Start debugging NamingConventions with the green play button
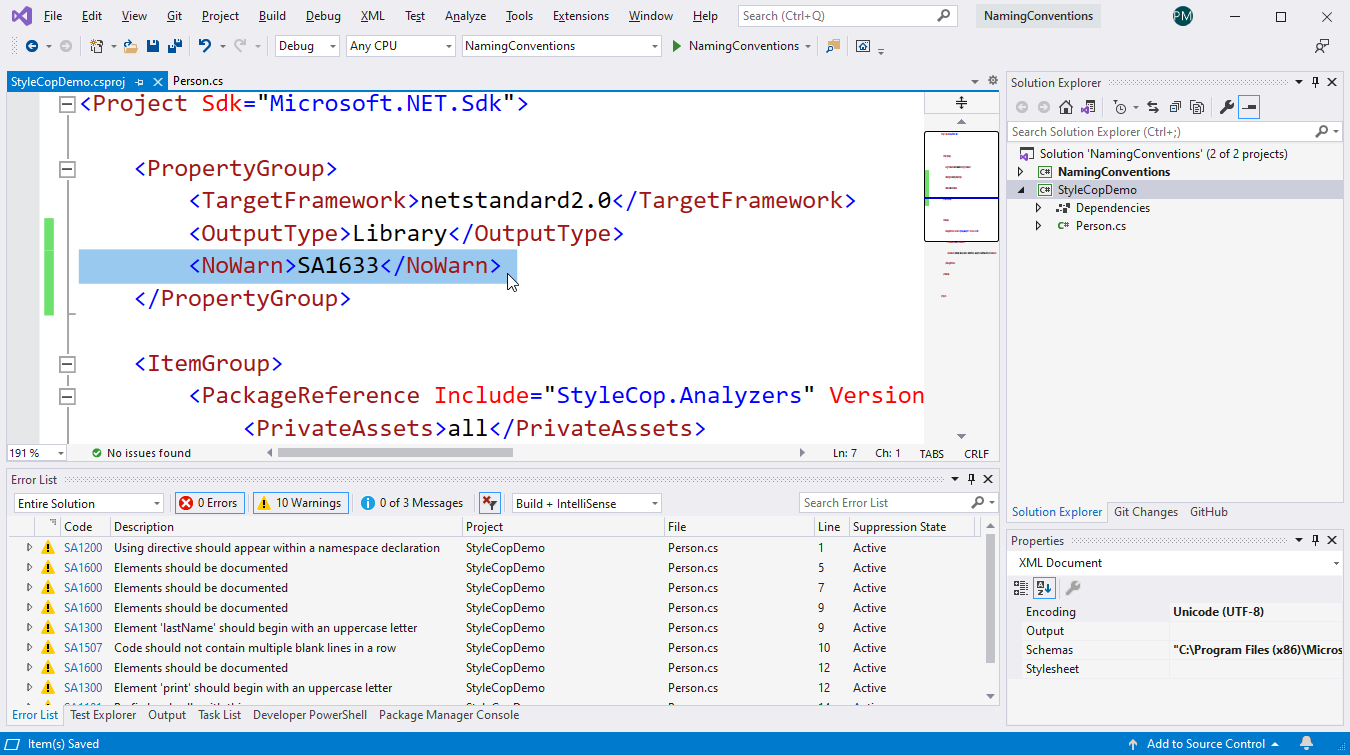The height and width of the screenshot is (755, 1350). point(677,46)
